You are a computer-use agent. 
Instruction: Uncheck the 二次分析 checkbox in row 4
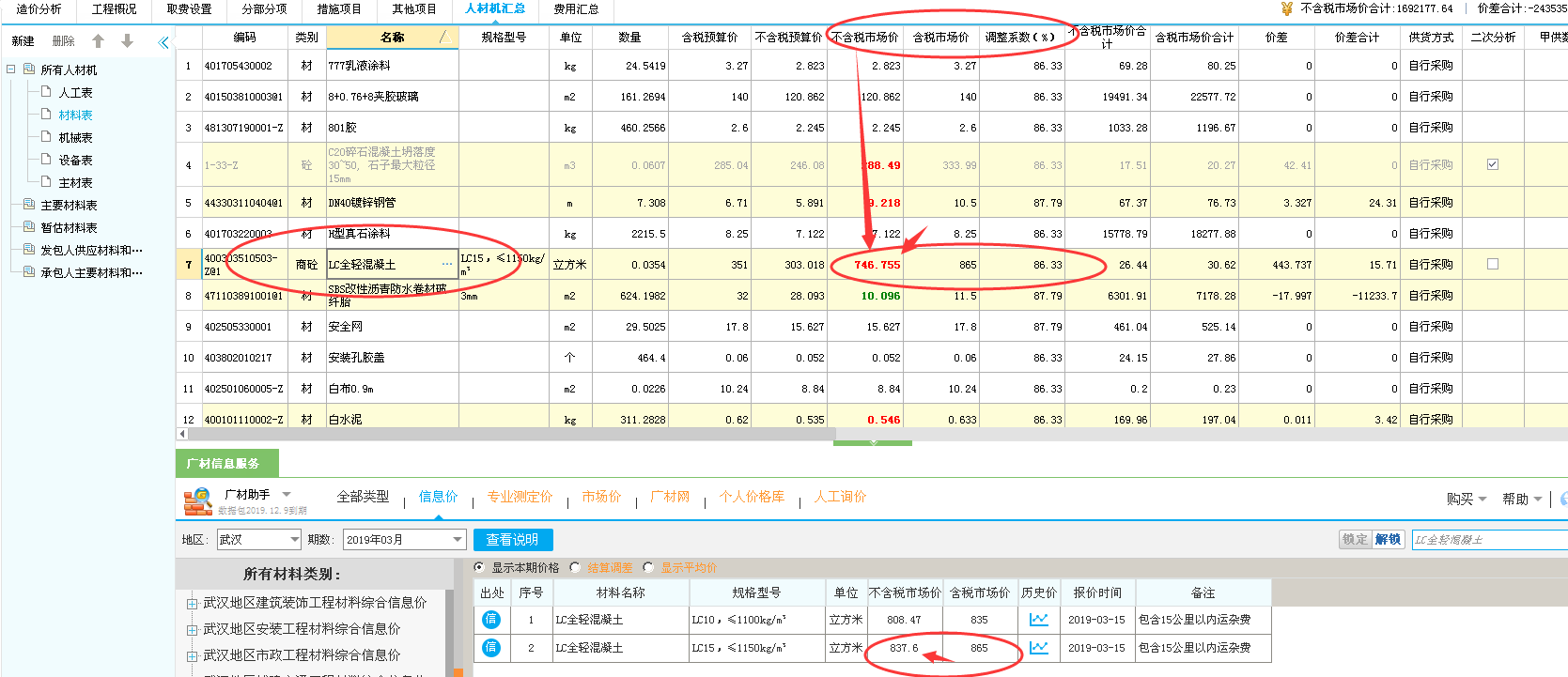[x=1493, y=164]
